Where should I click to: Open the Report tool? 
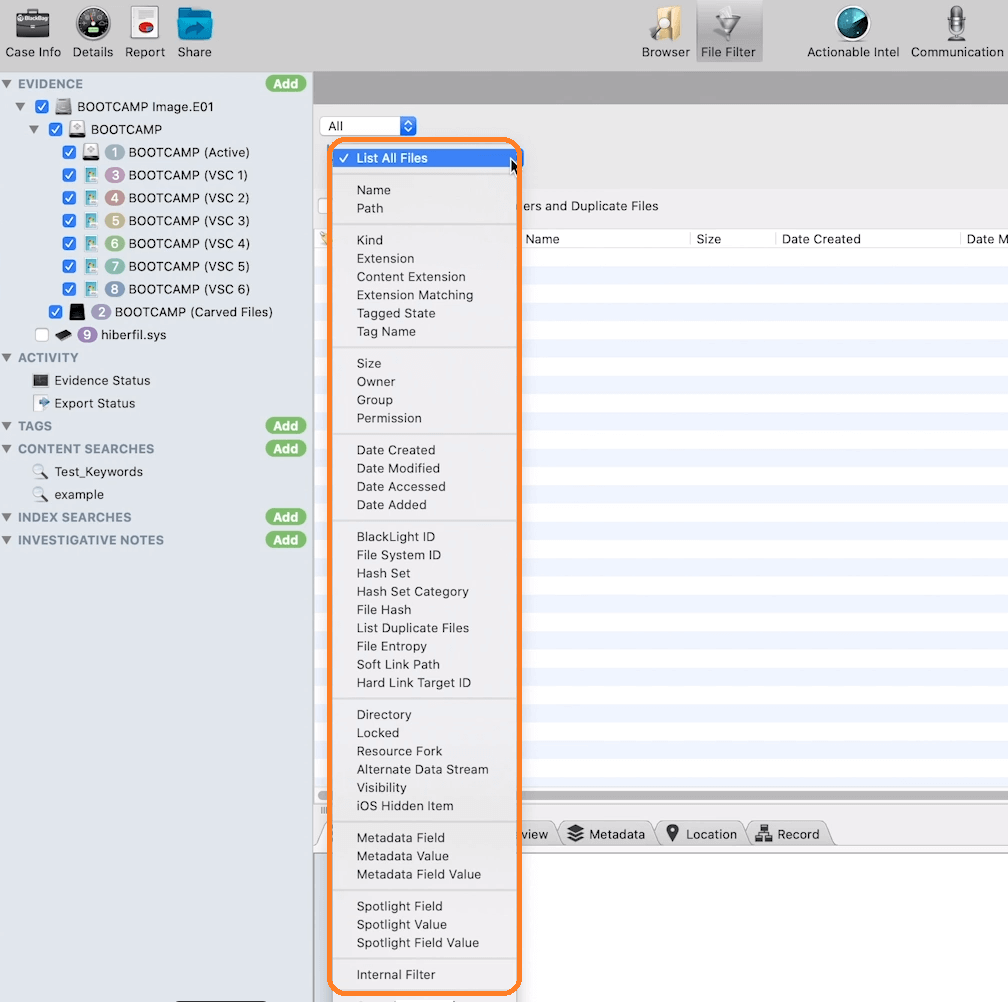coord(145,30)
